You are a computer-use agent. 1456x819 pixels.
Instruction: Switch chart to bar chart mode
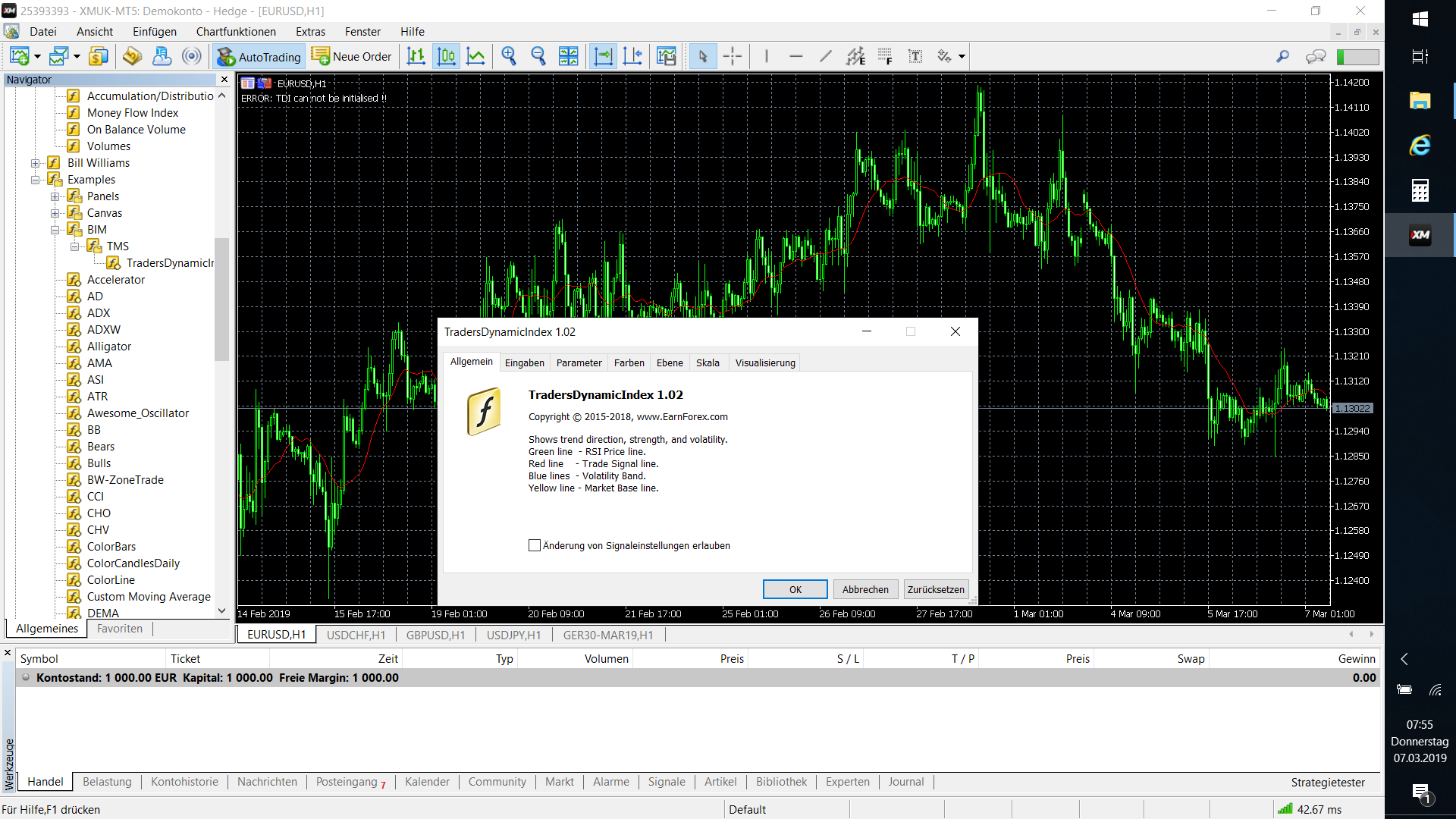click(416, 56)
